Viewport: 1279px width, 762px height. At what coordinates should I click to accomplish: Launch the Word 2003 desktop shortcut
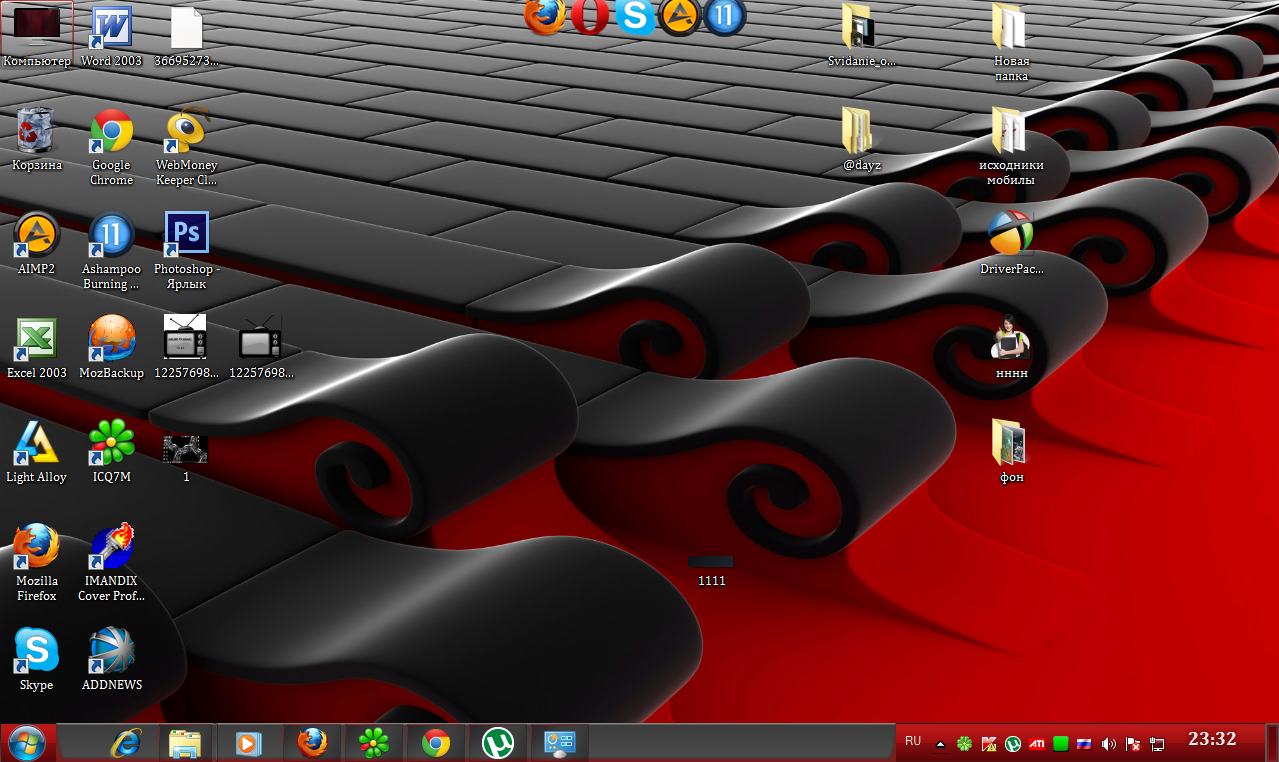111,35
